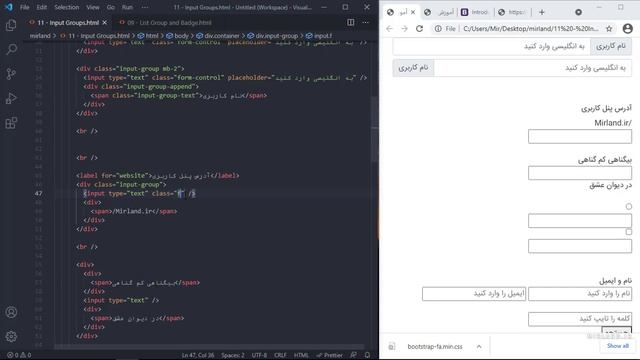This screenshot has width=640, height=360.
Task: Focus the text input under Mirland.ir/
Action: tap(580, 136)
